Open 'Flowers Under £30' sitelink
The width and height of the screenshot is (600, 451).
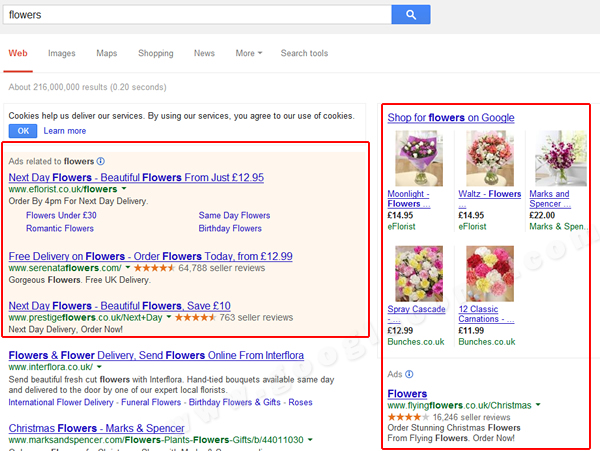(x=61, y=215)
